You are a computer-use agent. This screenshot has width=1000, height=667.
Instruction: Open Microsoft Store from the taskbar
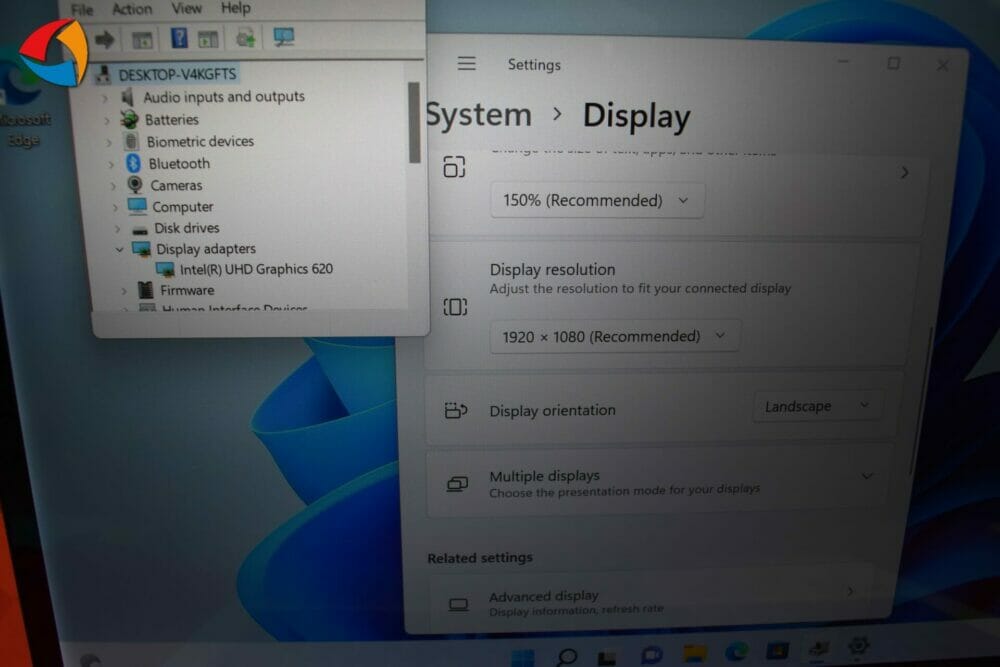point(777,650)
